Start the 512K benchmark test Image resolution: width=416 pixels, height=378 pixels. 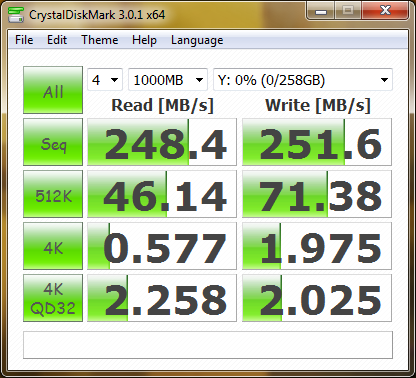tap(53, 194)
